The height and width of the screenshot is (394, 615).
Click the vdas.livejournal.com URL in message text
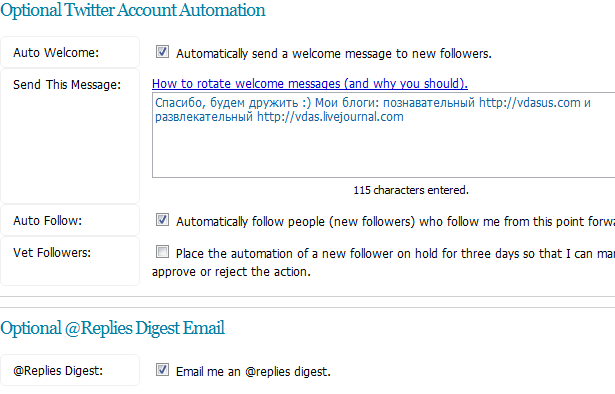pyautogui.click(x=330, y=117)
